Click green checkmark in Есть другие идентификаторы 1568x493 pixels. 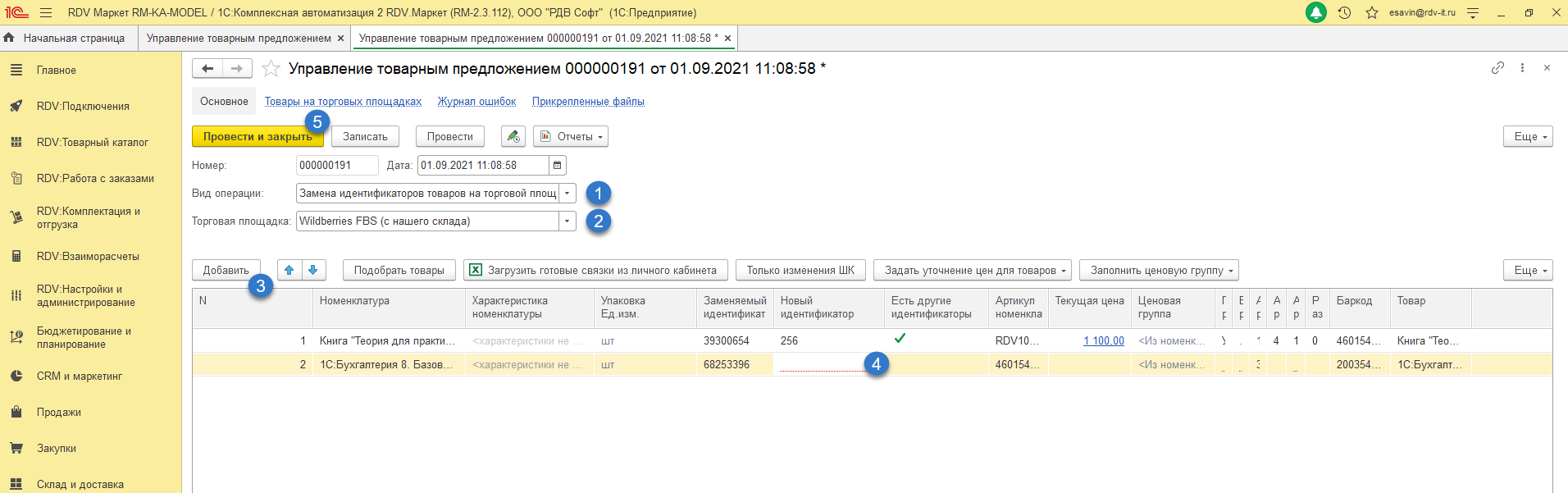pos(900,338)
